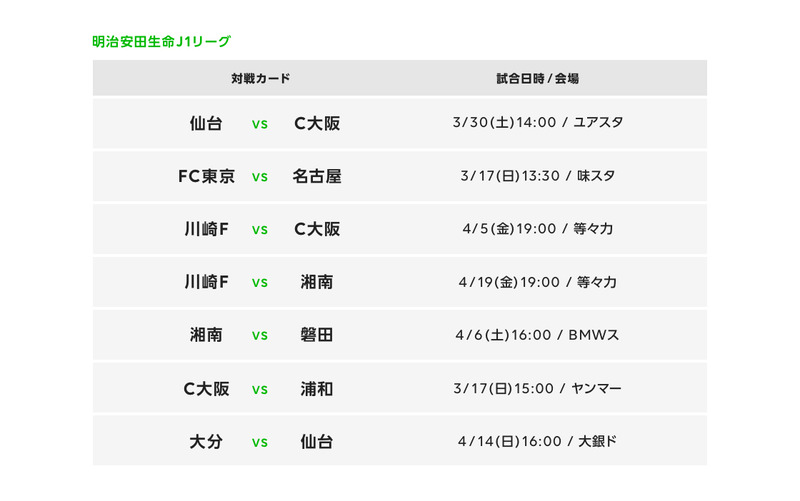Click the 3/17(日)13:30 味スタ match time
This screenshot has width=800, height=501.
[x=538, y=176]
